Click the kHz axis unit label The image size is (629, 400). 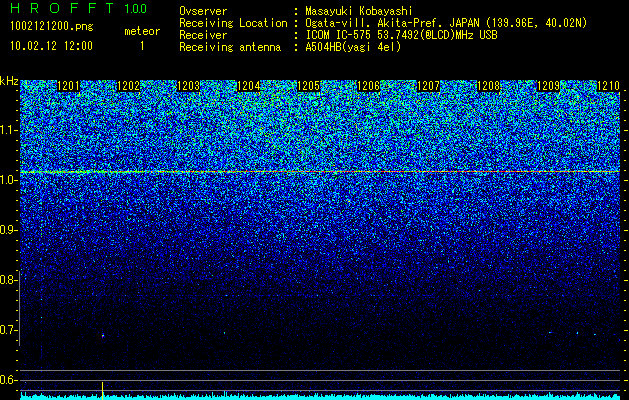(x=9, y=81)
